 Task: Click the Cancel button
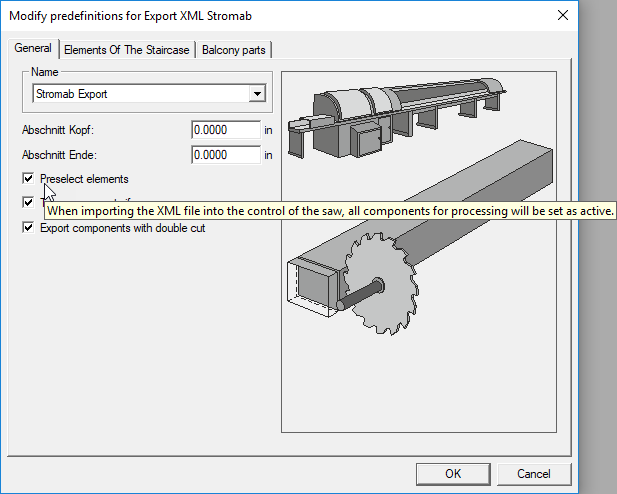534,474
